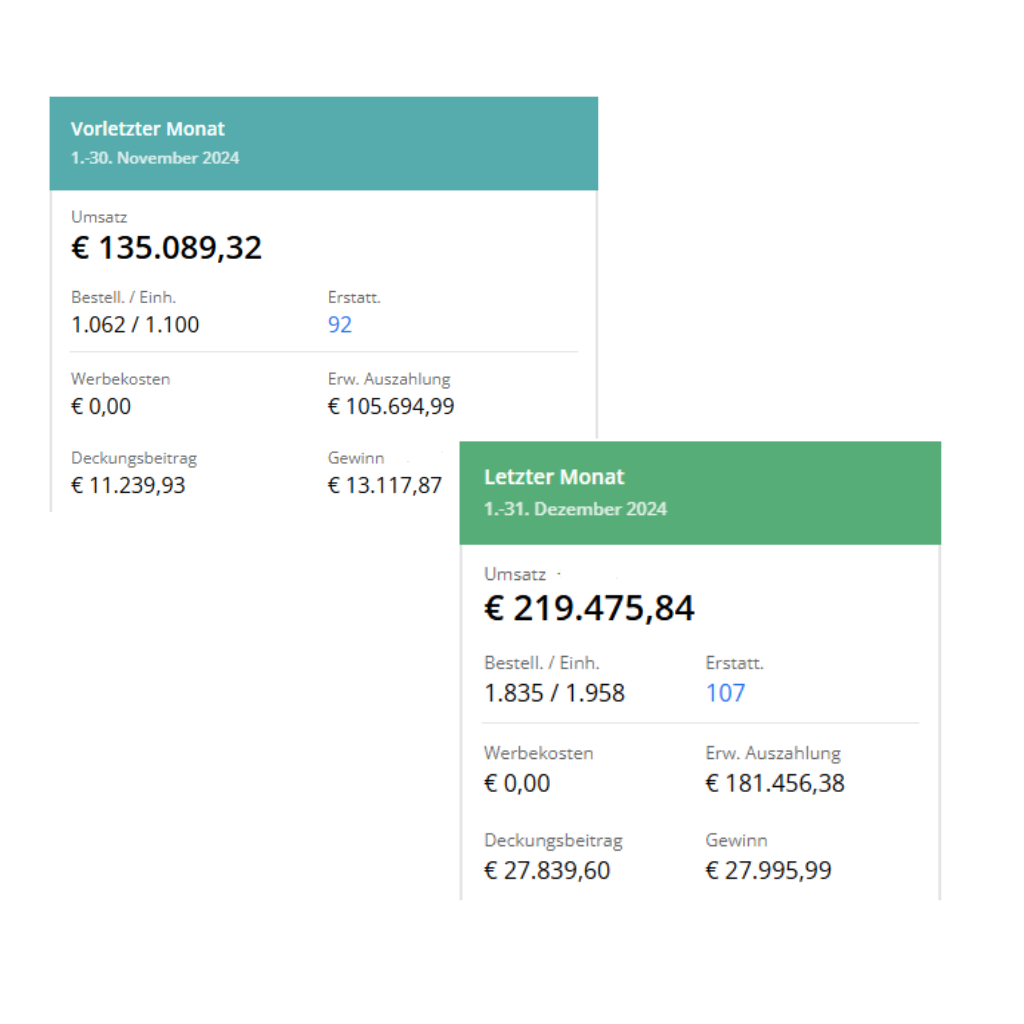Image resolution: width=1024 pixels, height=1024 pixels.
Task: Click December Erw. Auszahlung € 181.456,38
Action: pyautogui.click(x=775, y=783)
